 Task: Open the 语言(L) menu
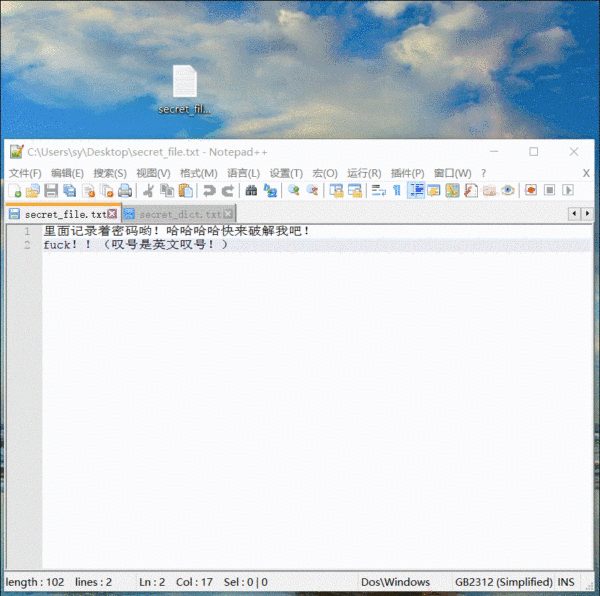click(x=243, y=173)
